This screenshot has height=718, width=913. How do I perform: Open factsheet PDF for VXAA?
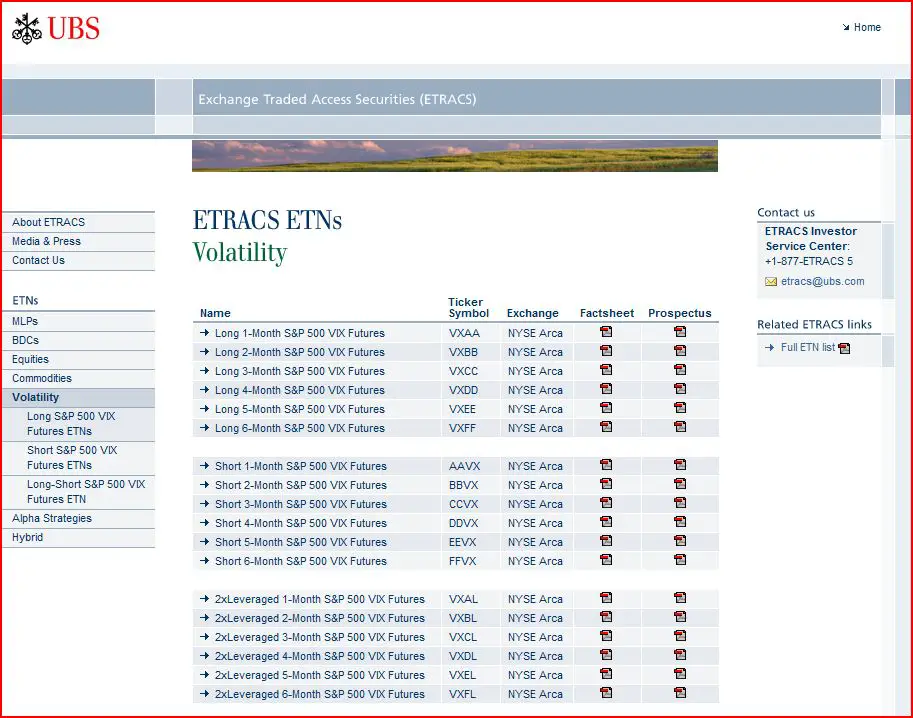click(x=606, y=332)
